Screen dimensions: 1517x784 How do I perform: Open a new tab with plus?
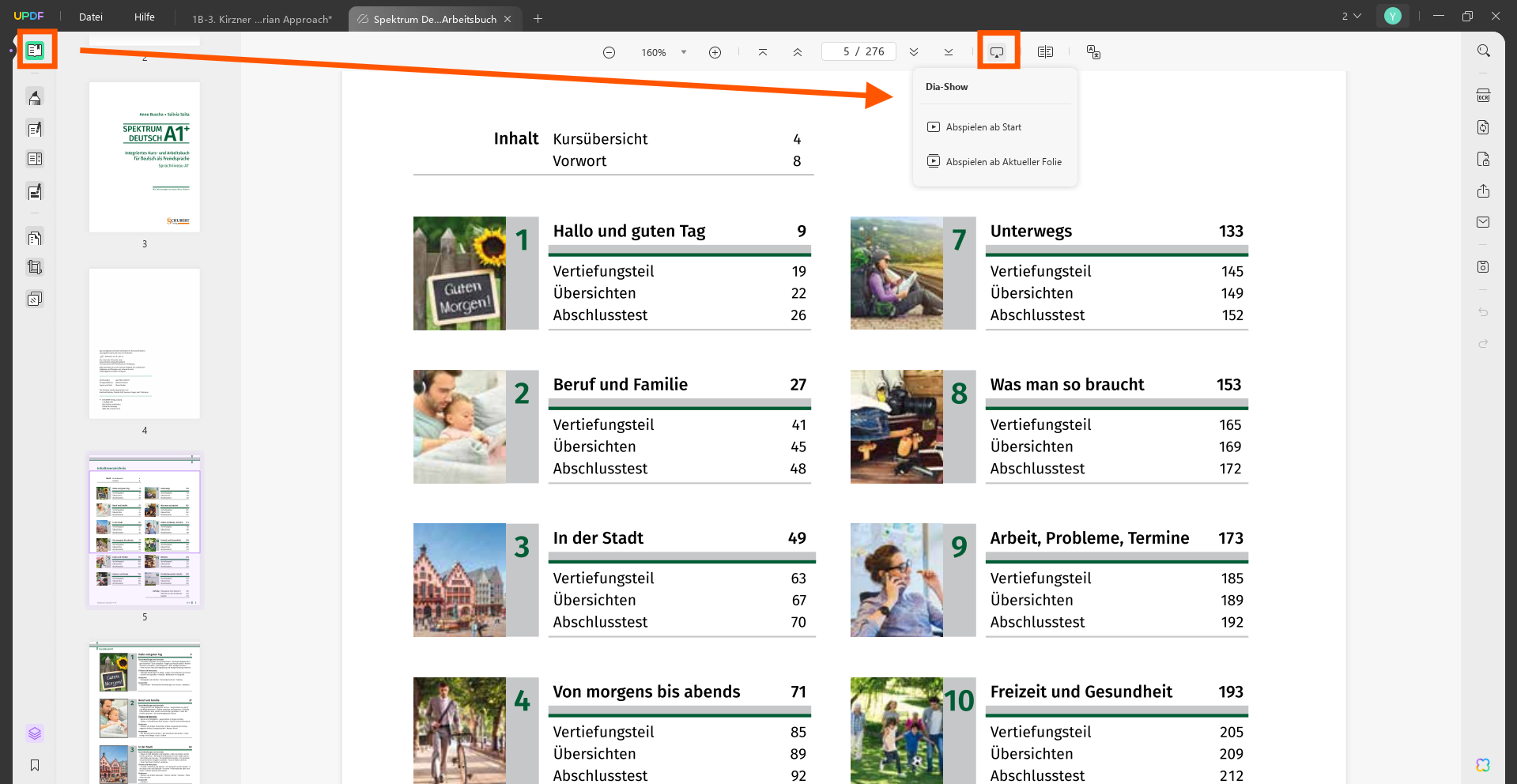click(538, 19)
